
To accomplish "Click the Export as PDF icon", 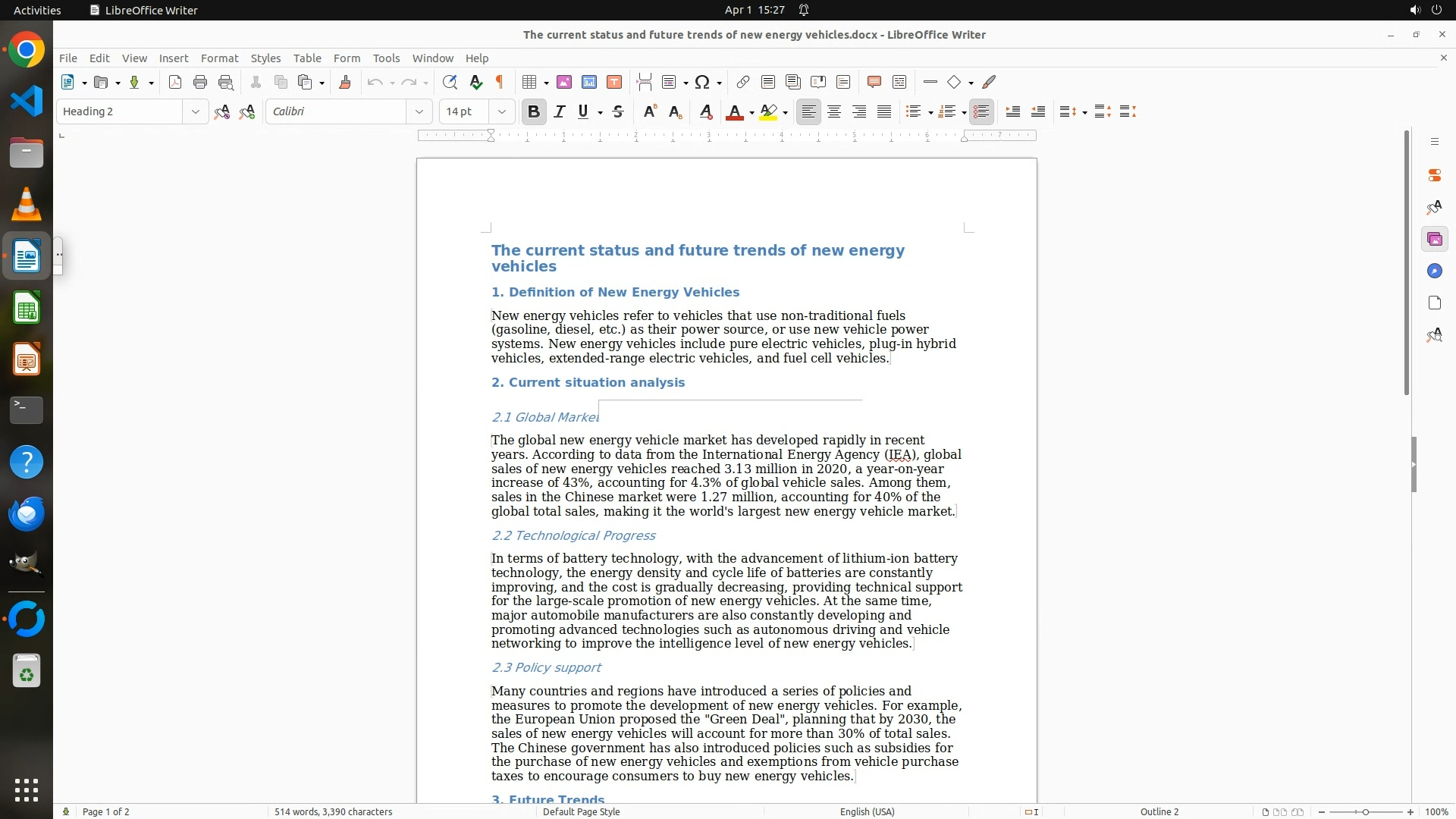I will (x=175, y=83).
